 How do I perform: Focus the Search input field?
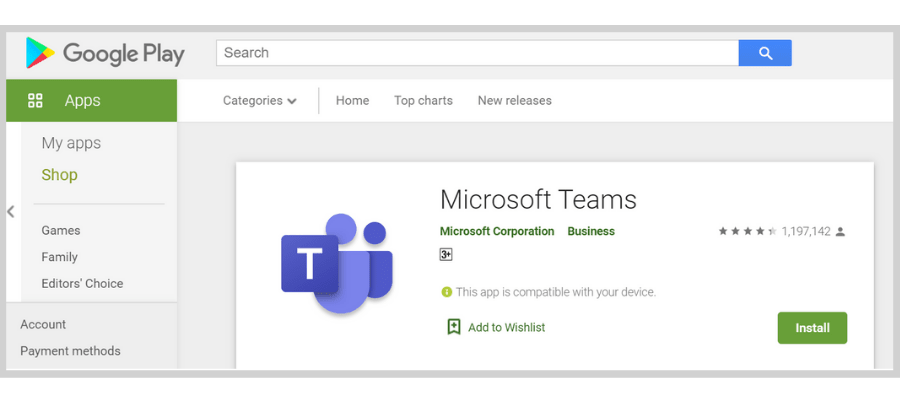pos(477,53)
